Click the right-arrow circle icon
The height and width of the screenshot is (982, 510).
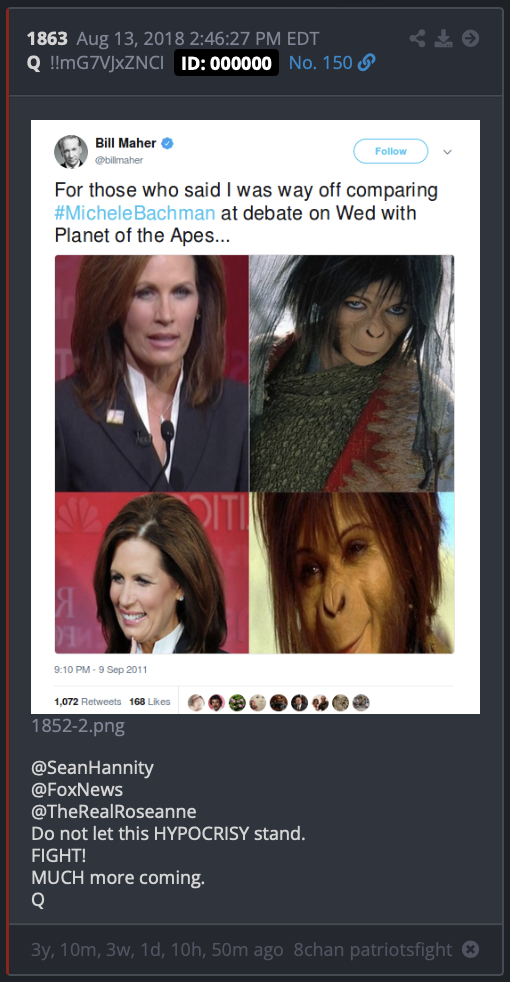[x=471, y=39]
